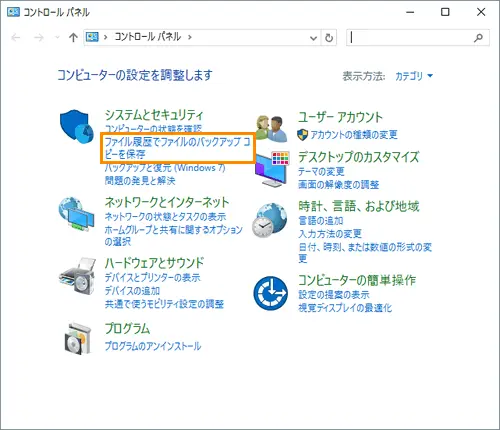Expand the recent locations arrow next to forward
500x430 pixels.
[57, 37]
